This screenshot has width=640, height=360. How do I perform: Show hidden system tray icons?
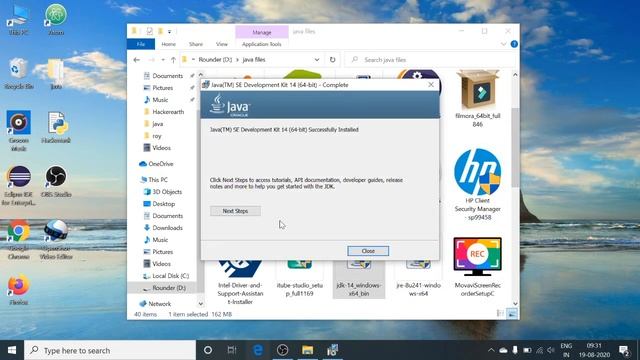point(491,350)
